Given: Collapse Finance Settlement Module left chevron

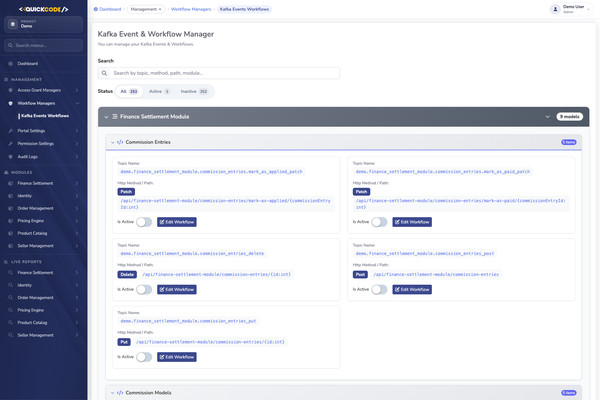Looking at the screenshot, I should 106,117.
